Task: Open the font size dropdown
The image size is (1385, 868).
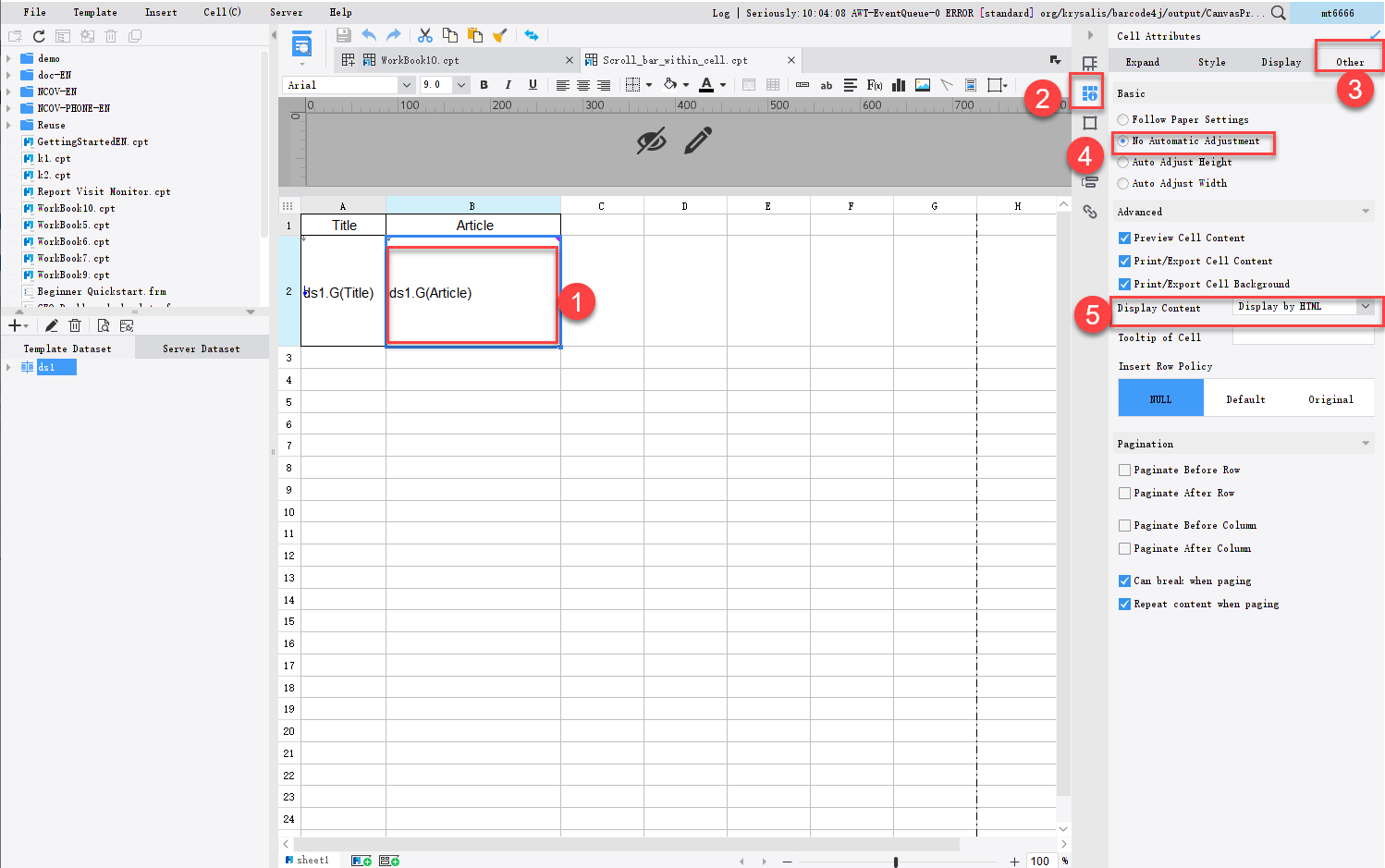Action: click(461, 85)
